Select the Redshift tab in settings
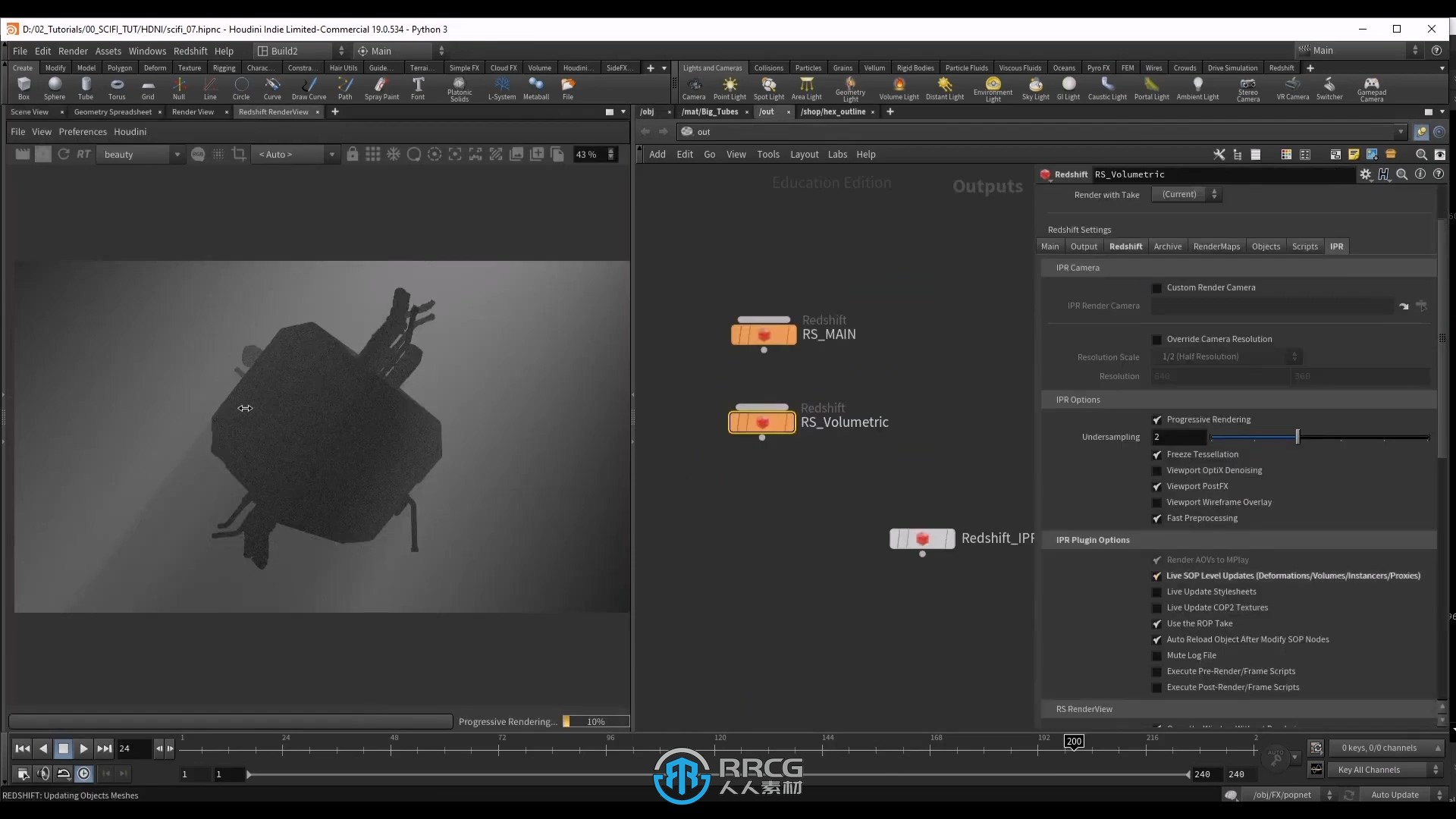Image resolution: width=1456 pixels, height=819 pixels. click(1125, 246)
